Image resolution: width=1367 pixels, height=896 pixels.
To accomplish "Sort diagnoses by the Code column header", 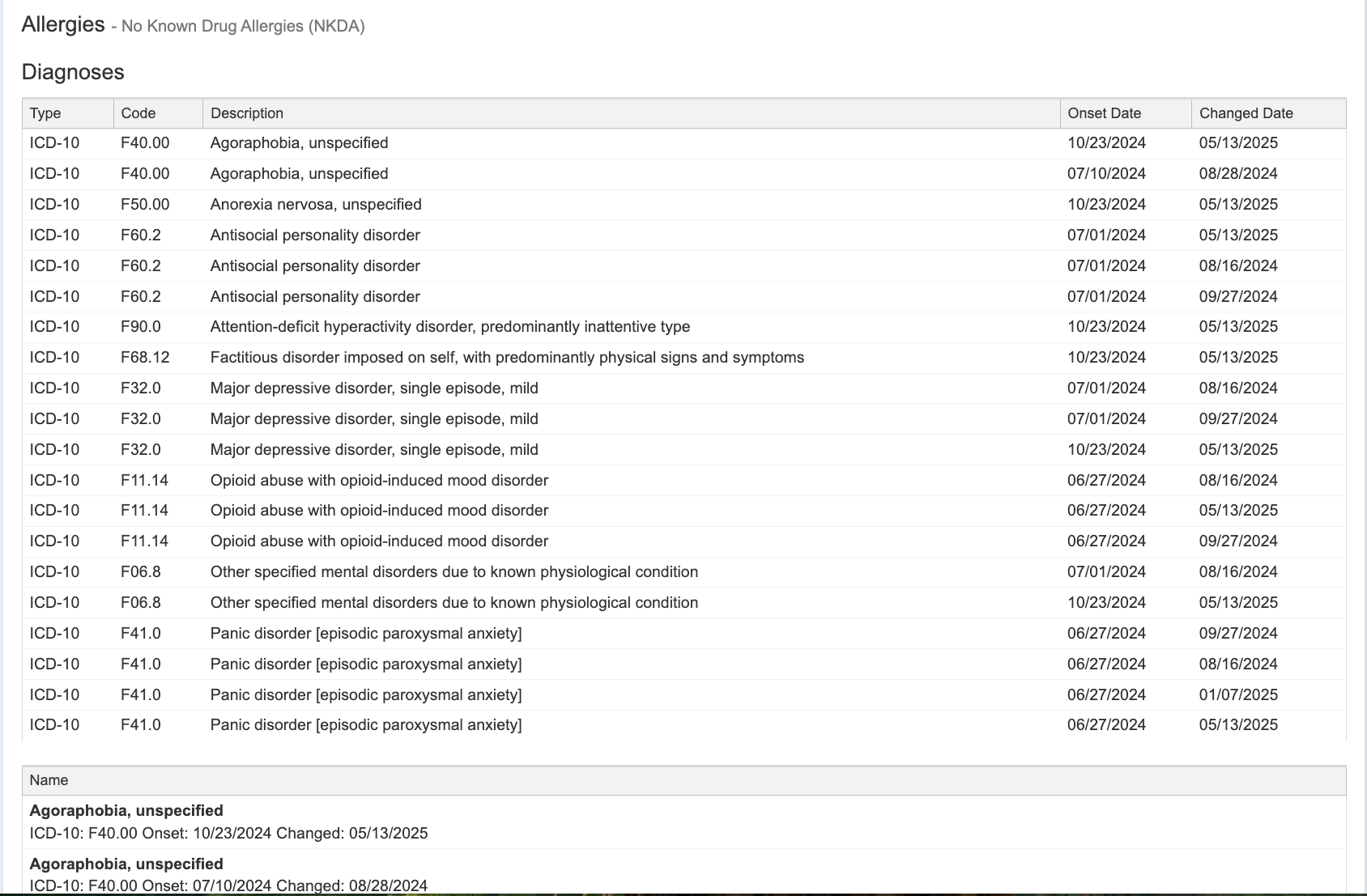I will tap(138, 113).
